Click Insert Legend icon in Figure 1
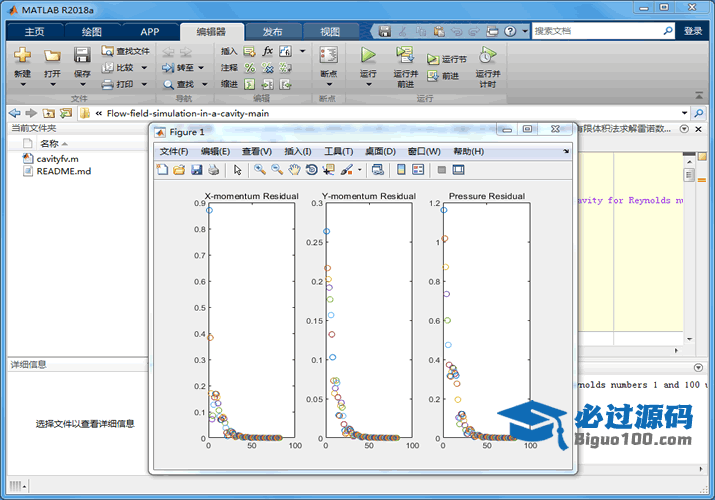The width and height of the screenshot is (715, 500). pos(418,170)
